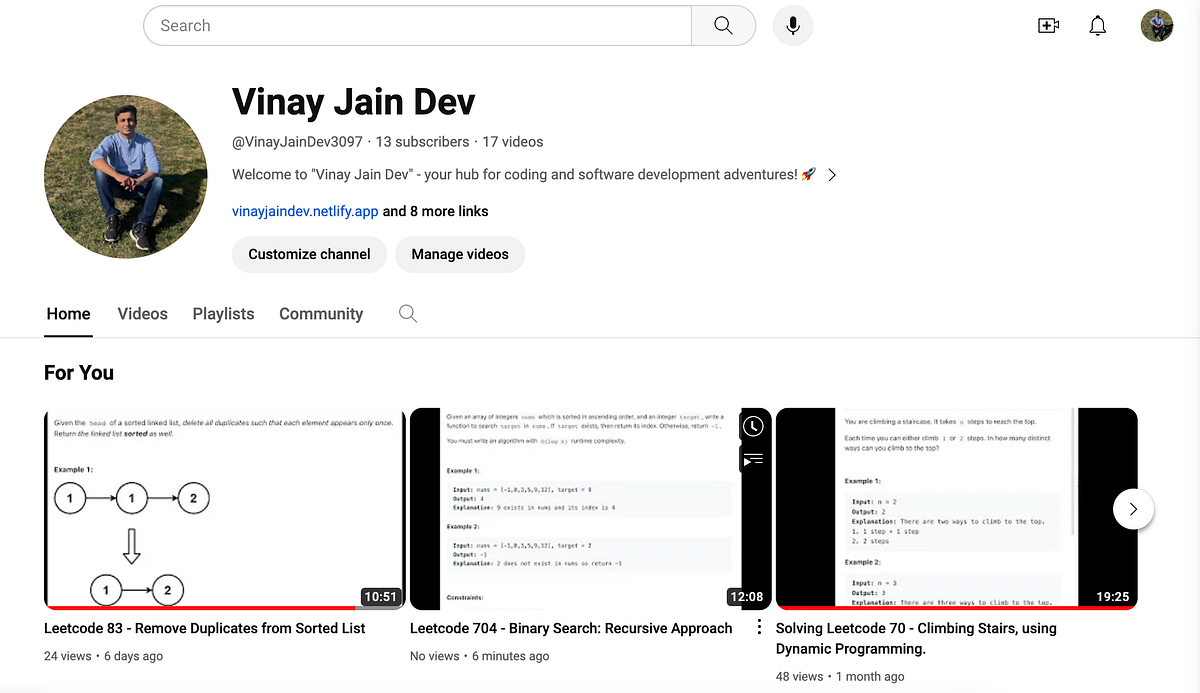
Task: Switch to the Home tab
Action: click(68, 314)
